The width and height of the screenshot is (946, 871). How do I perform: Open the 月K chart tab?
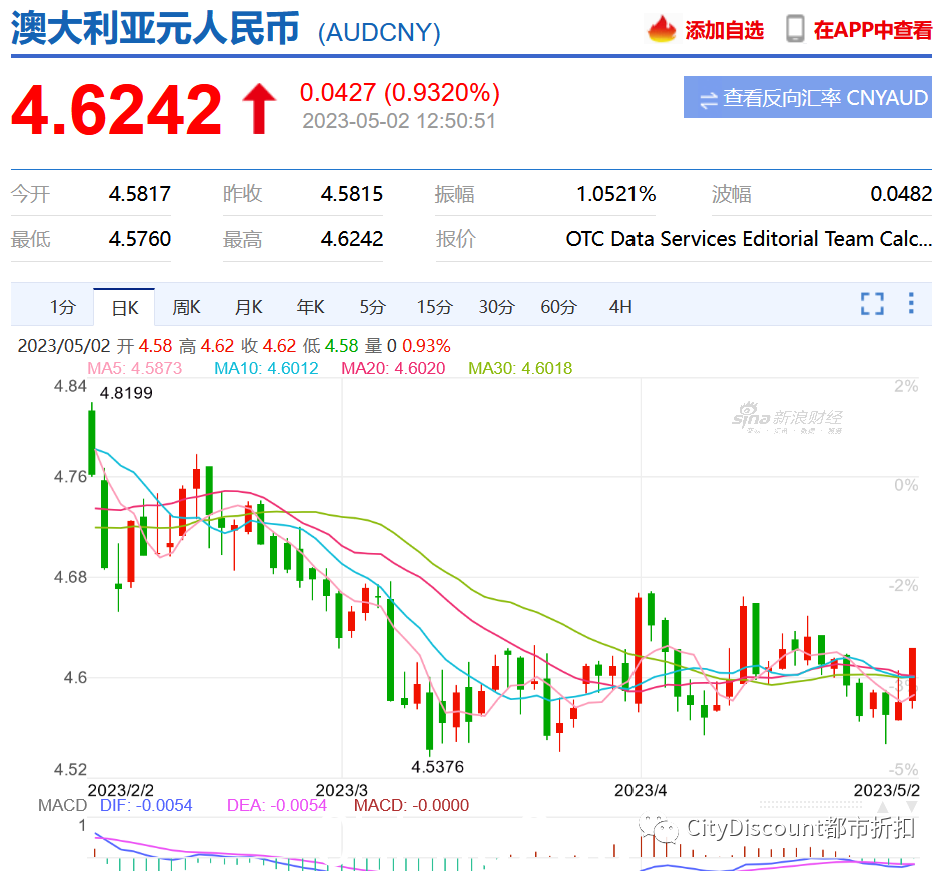[249, 307]
